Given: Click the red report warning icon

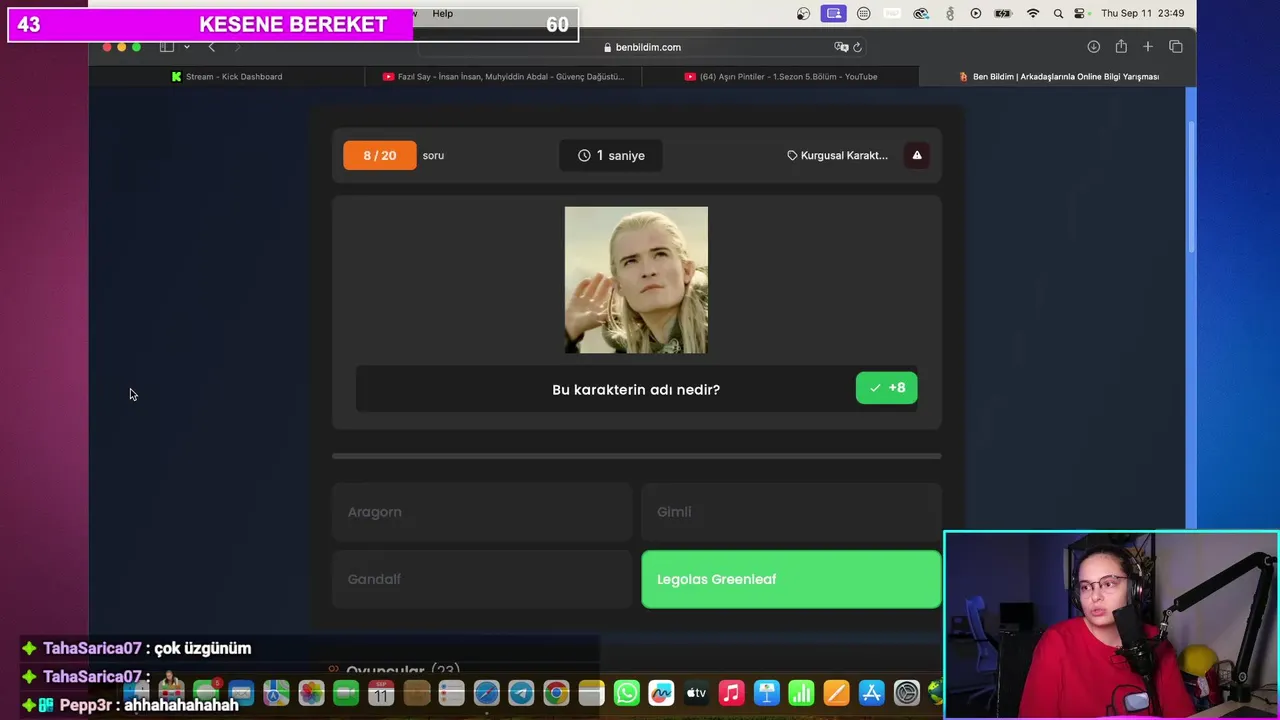Looking at the screenshot, I should [x=917, y=155].
